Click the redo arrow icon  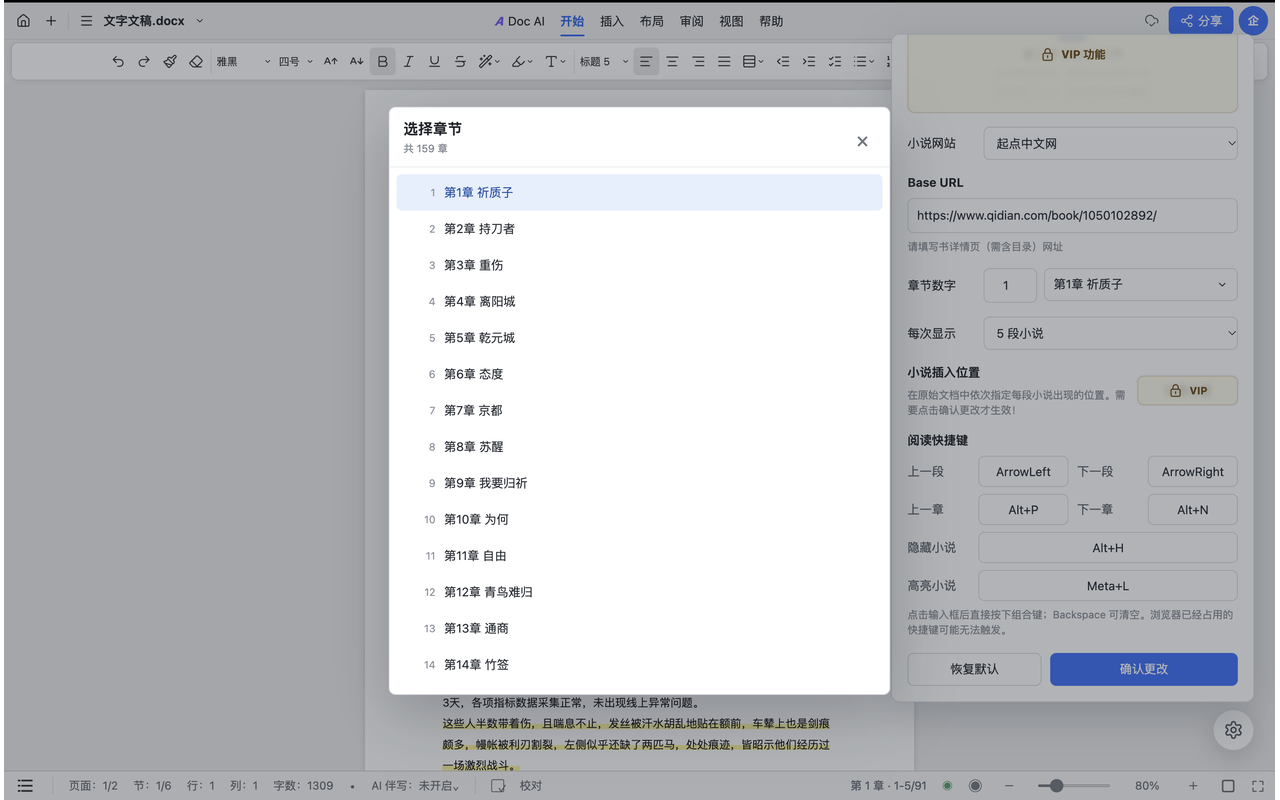point(144,62)
